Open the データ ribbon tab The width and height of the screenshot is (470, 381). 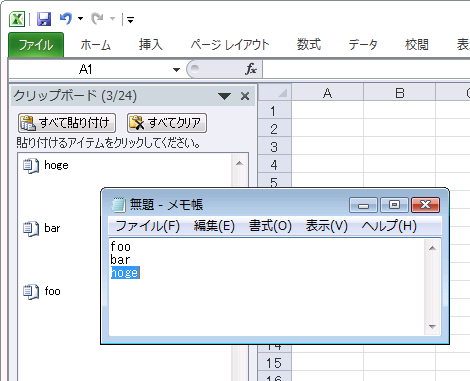[x=363, y=45]
